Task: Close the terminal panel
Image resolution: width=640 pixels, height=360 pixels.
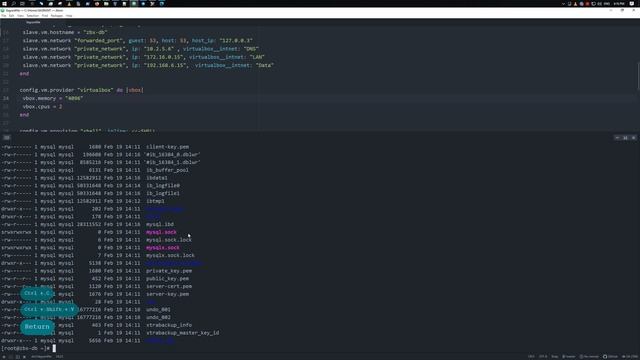Action: click(x=633, y=138)
